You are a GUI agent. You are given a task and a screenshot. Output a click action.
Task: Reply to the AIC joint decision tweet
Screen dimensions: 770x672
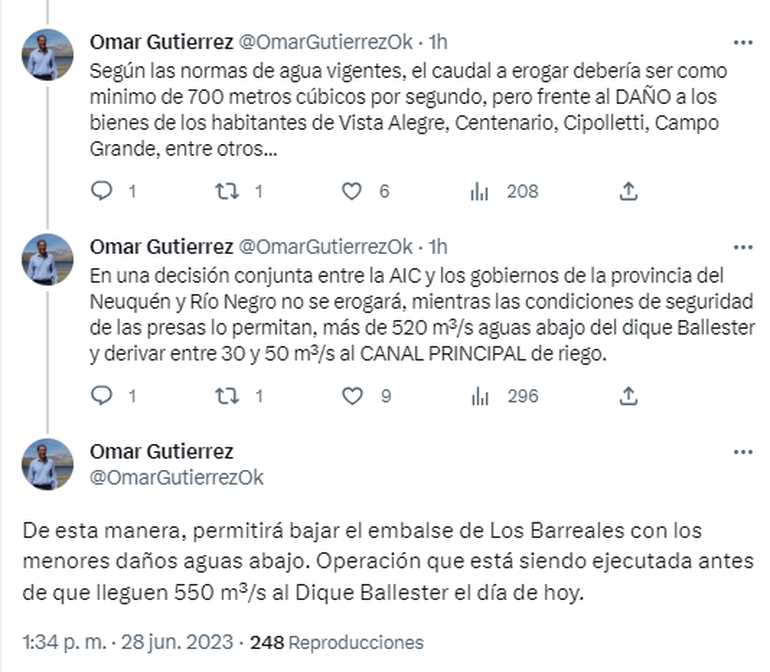pos(103,396)
